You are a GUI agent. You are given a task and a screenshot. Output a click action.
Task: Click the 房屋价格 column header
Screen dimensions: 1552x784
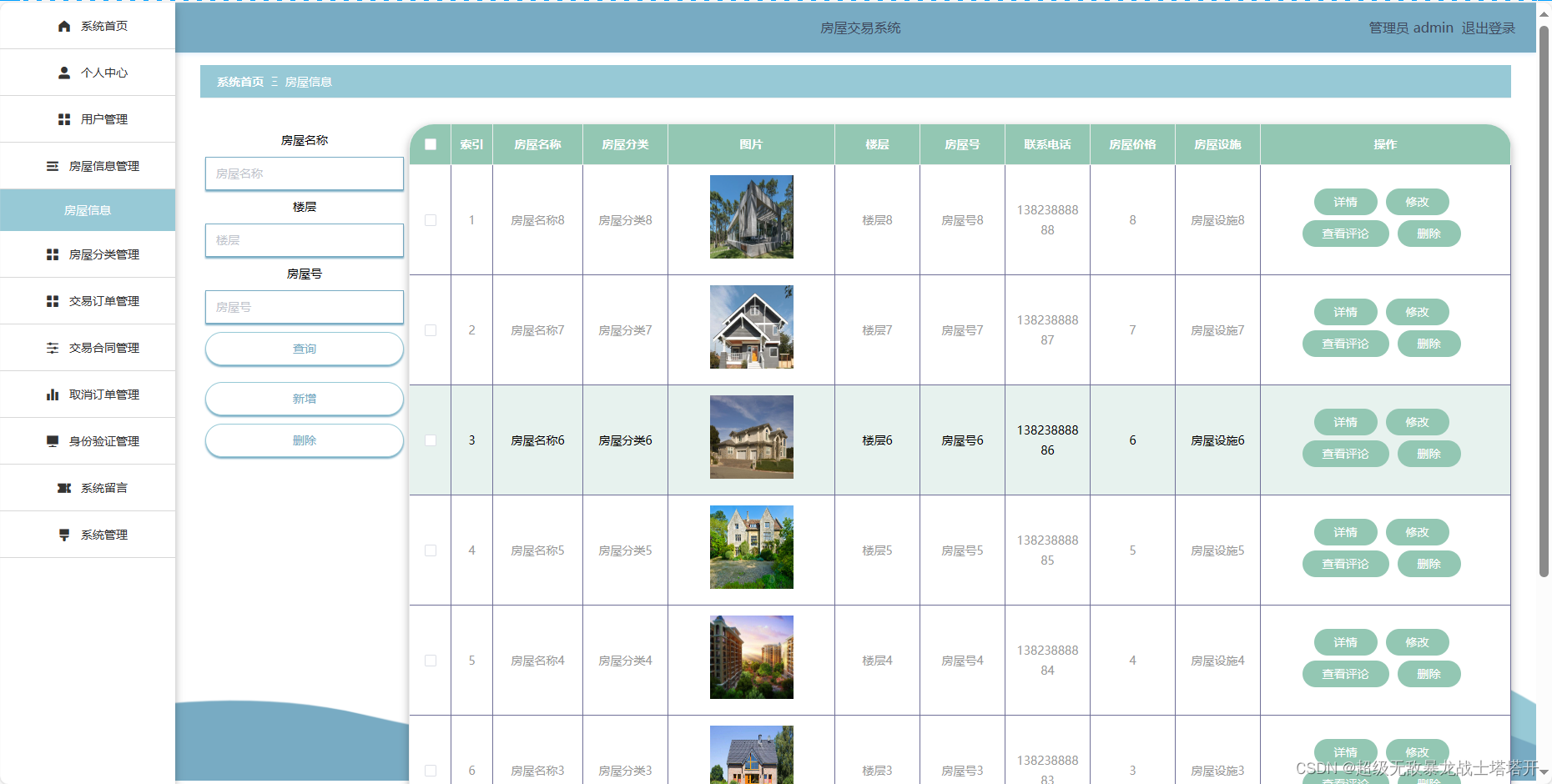click(1132, 144)
